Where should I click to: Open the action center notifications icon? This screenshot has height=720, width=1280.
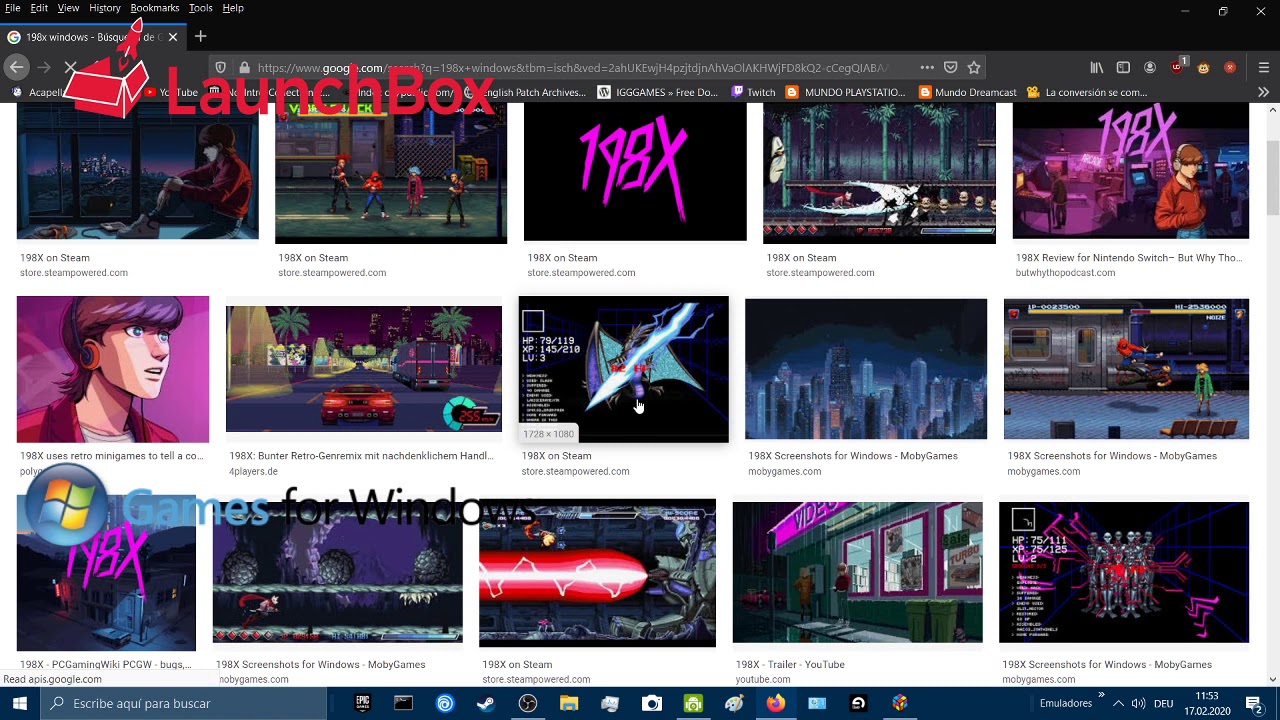pos(1253,703)
